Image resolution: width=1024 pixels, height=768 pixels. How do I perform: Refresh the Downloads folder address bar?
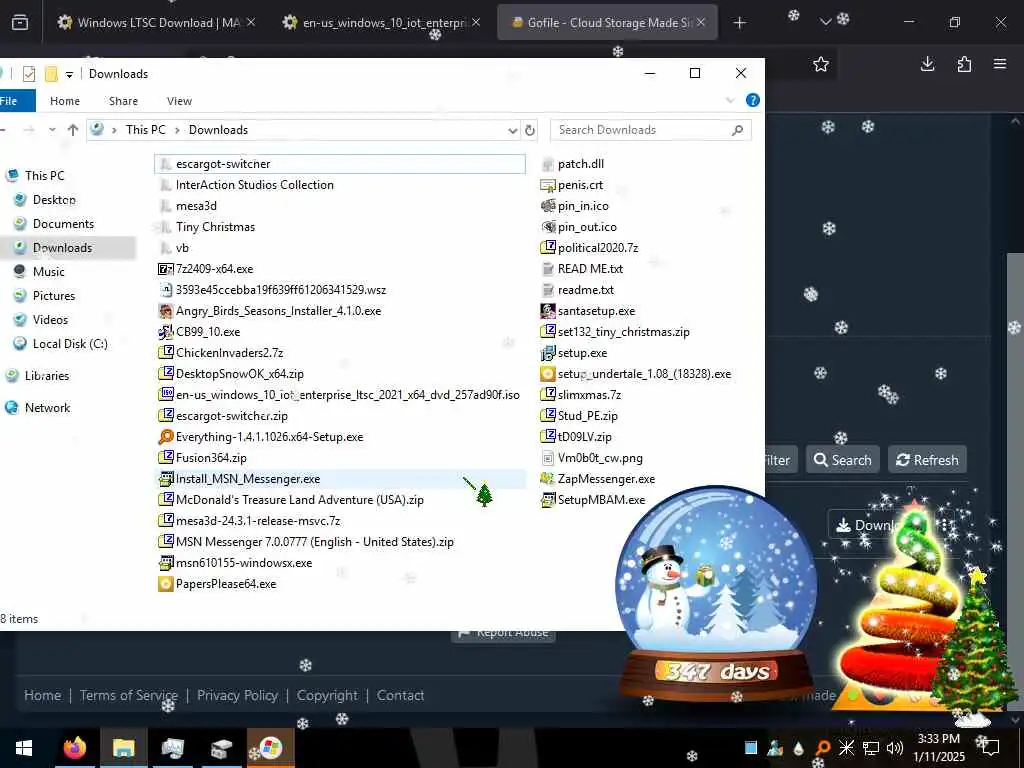point(530,130)
